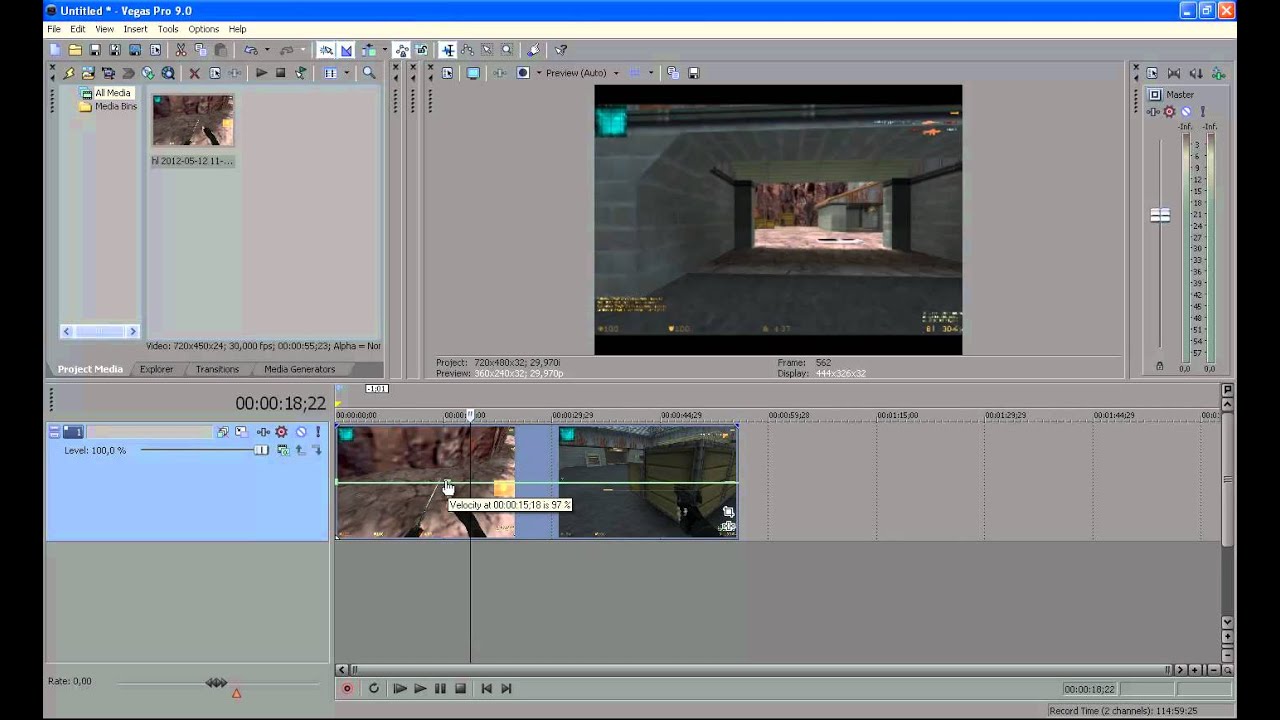Click the Downmix Output speaker icon in mixer
Viewport: 1280px width, 720px height.
click(1174, 73)
